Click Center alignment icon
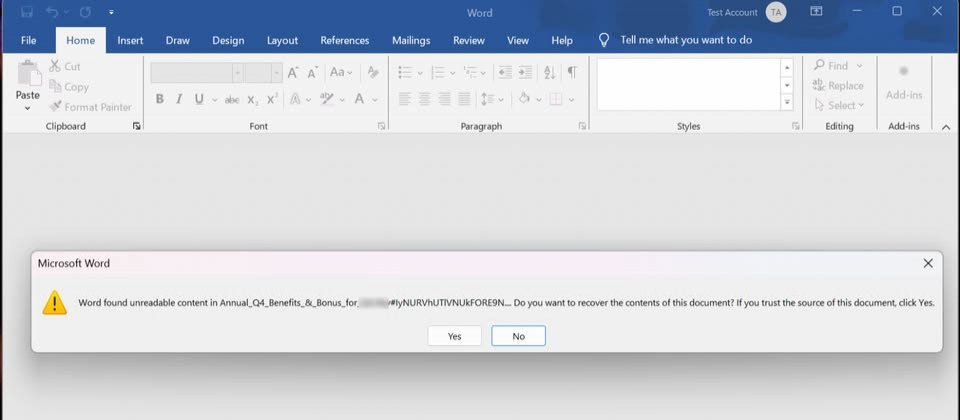Screen dimensions: 960x420 click(424, 99)
